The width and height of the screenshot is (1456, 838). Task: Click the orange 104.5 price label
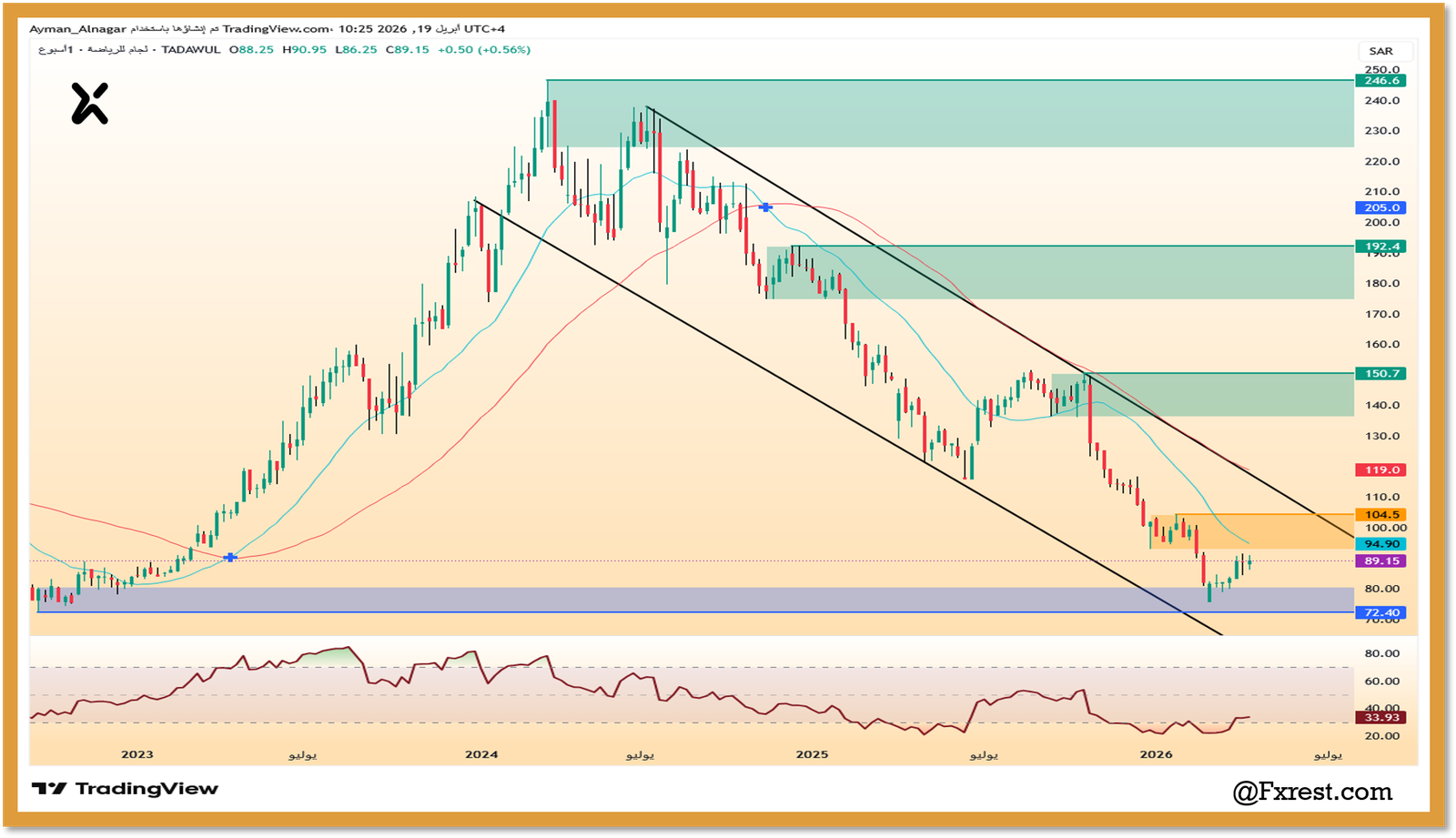[1380, 515]
